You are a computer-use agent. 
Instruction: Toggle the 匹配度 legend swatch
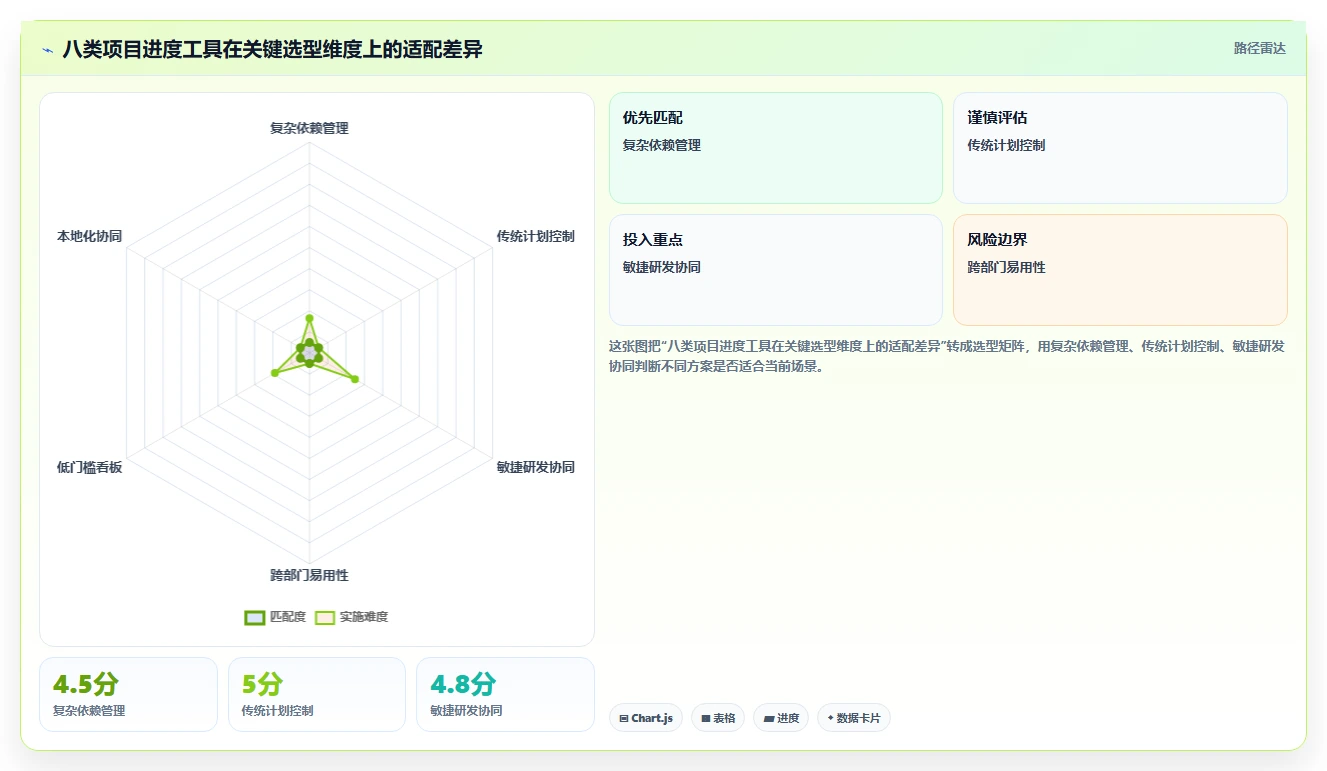(x=255, y=617)
